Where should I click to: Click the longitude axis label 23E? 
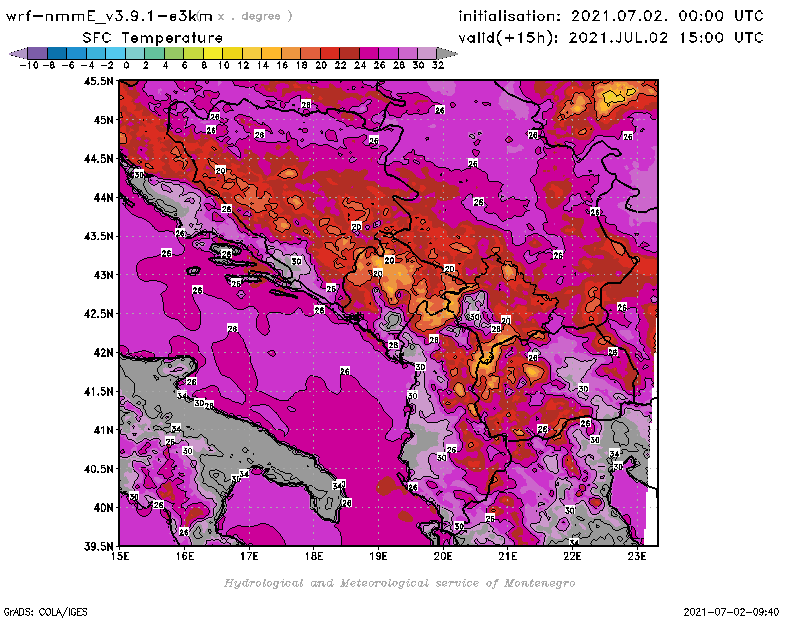(637, 557)
